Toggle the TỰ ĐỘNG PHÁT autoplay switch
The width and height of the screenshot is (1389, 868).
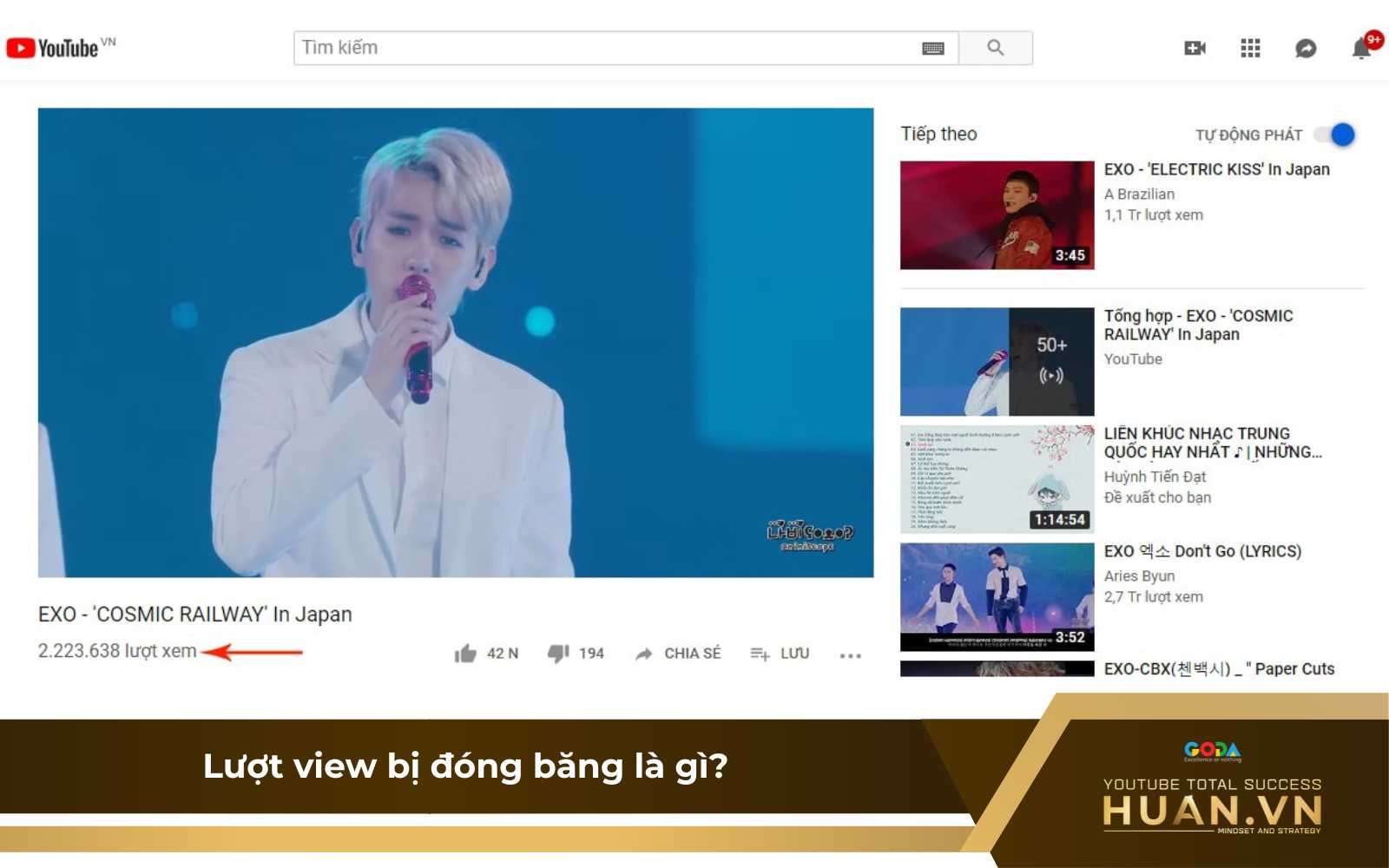(x=1334, y=135)
